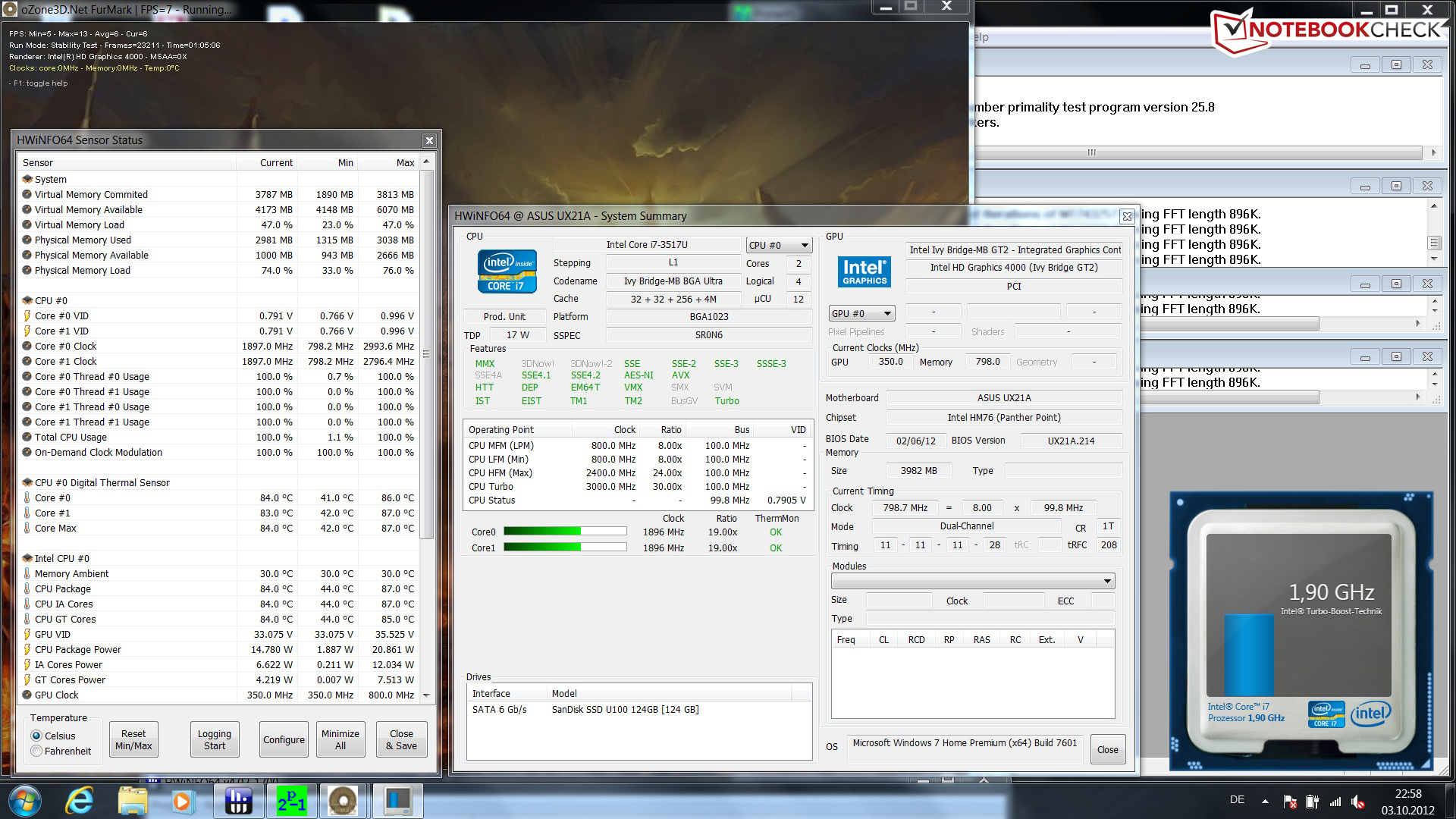Click the Intel Core i7 logo in summary
The width and height of the screenshot is (1456, 819).
(507, 271)
